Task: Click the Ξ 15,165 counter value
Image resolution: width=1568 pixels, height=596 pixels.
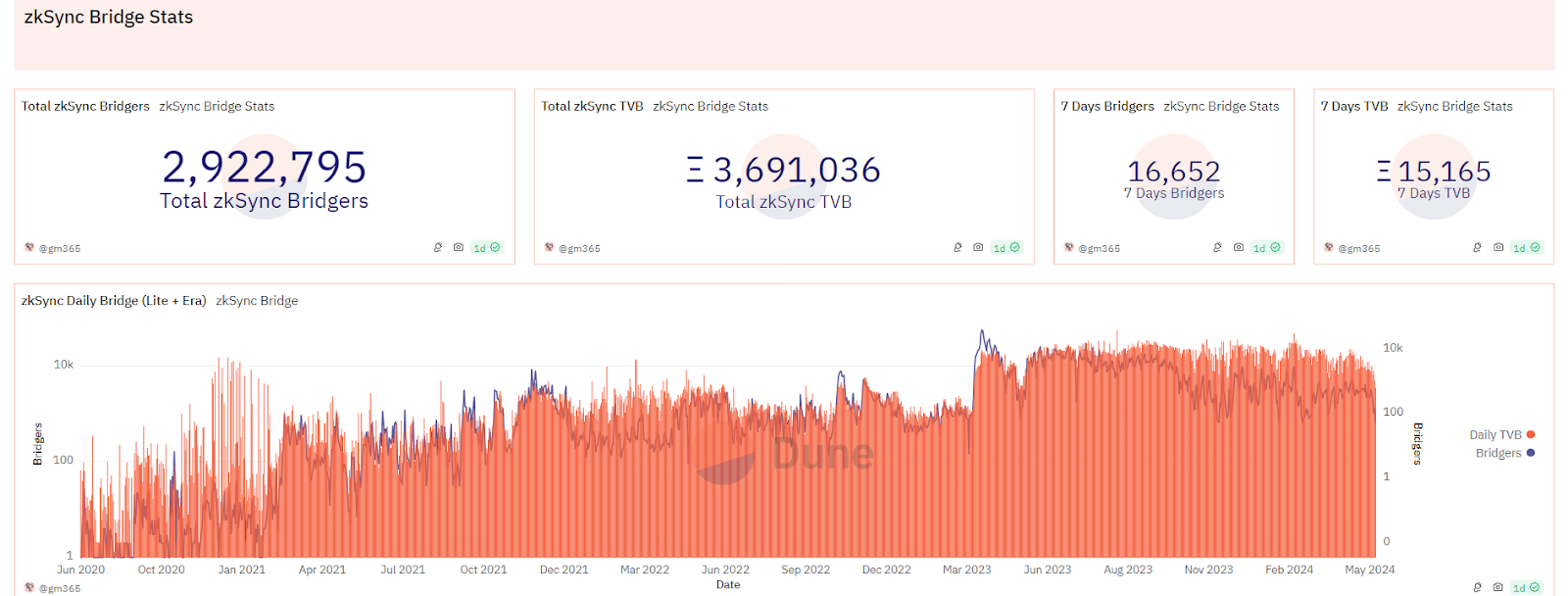Action: tap(1434, 172)
